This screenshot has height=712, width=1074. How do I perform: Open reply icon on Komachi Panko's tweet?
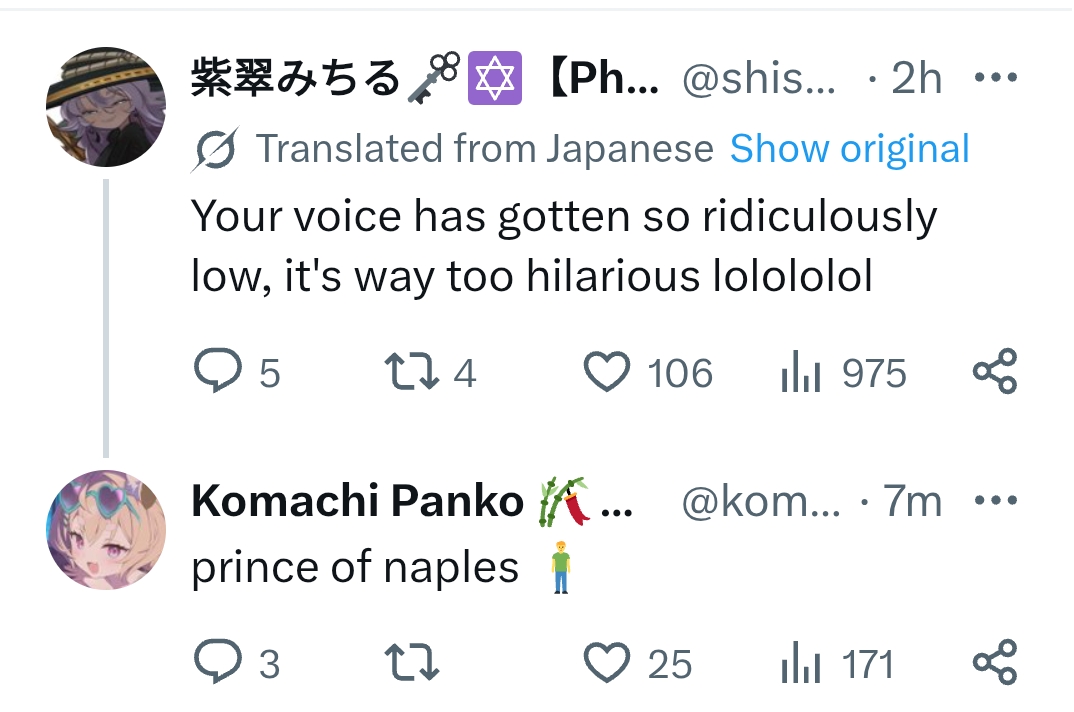[213, 663]
